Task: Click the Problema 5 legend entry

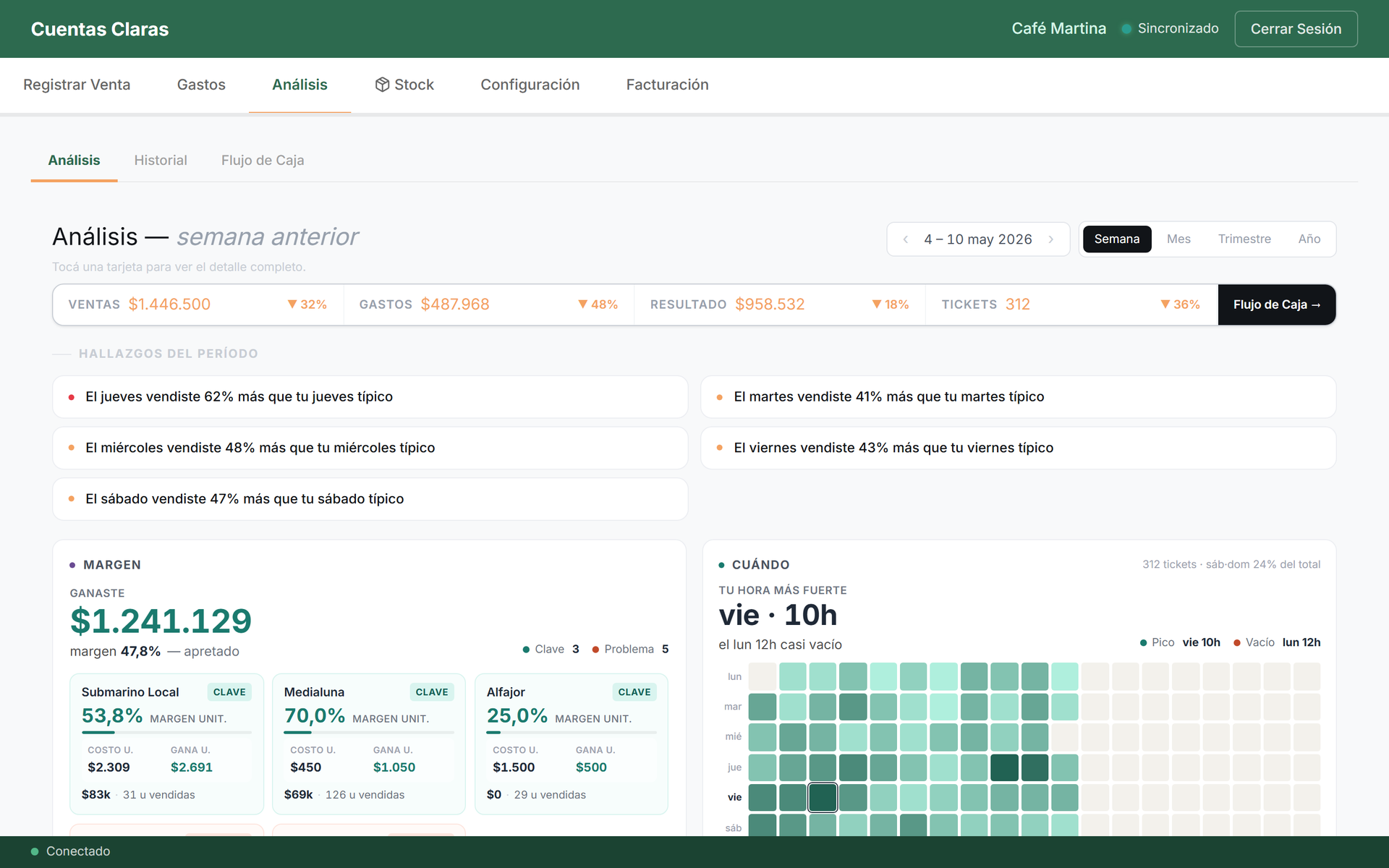Action: (630, 649)
